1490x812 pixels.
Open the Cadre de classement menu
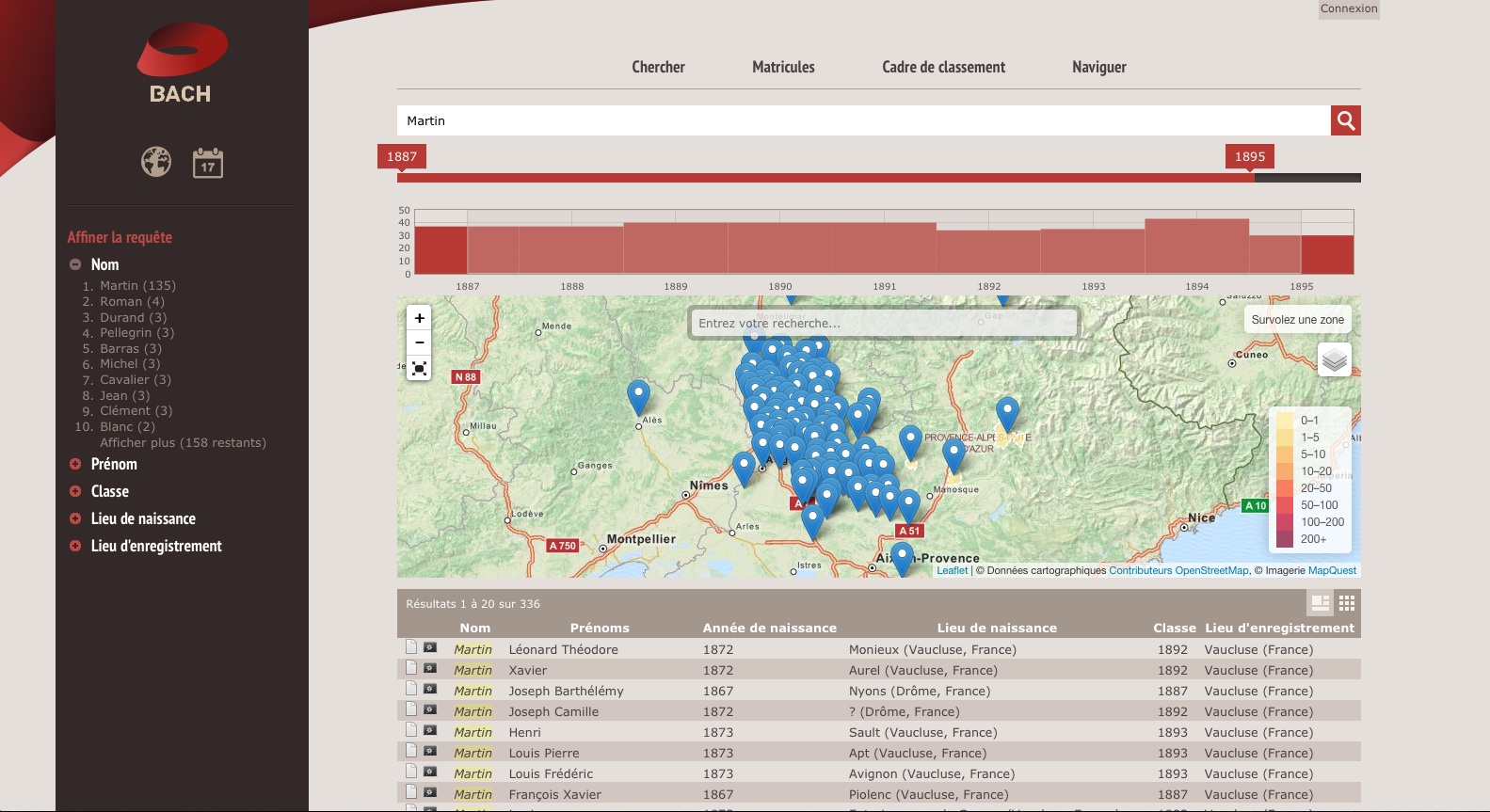coord(943,67)
